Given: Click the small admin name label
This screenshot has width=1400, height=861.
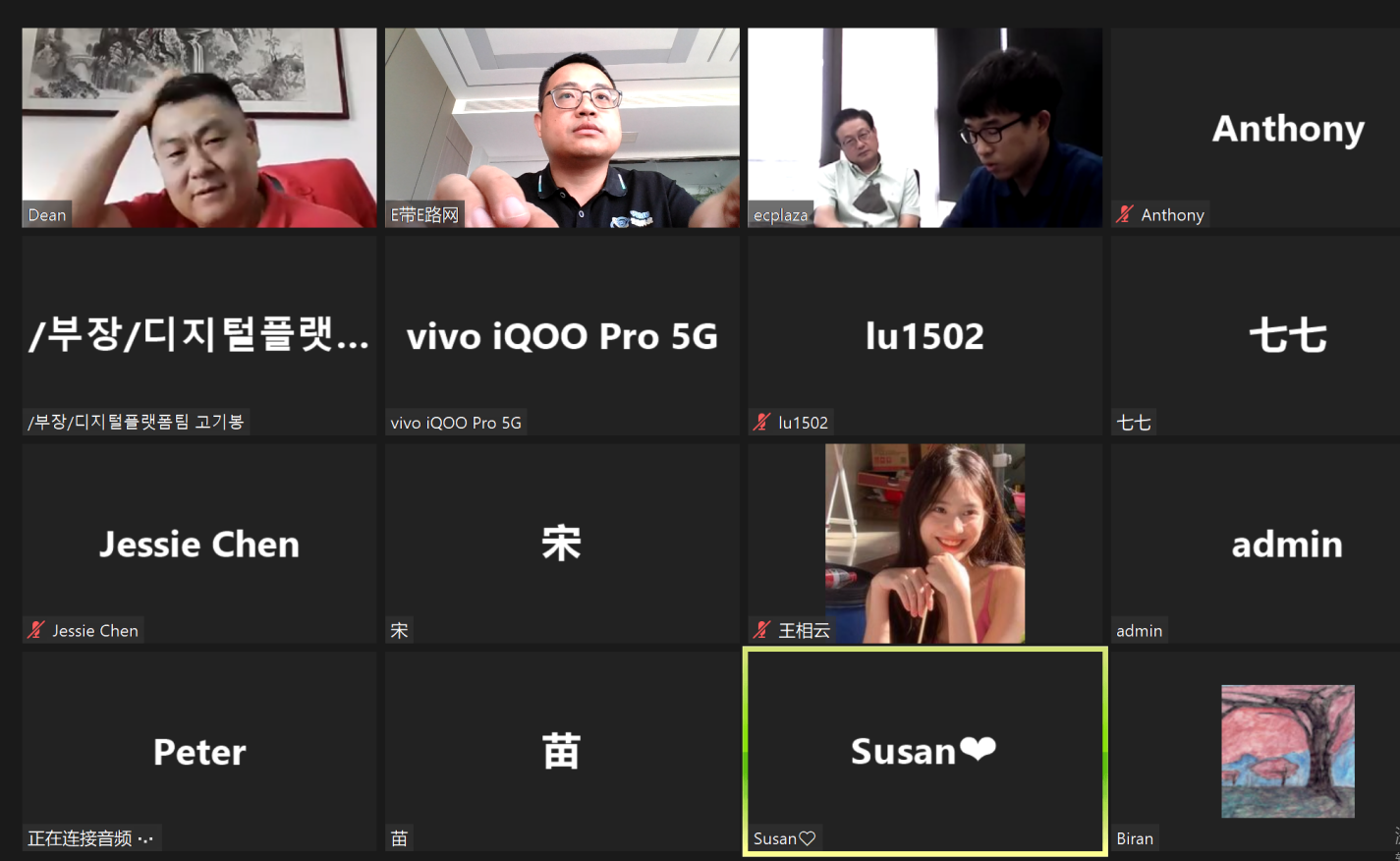Looking at the screenshot, I should pos(1139,631).
